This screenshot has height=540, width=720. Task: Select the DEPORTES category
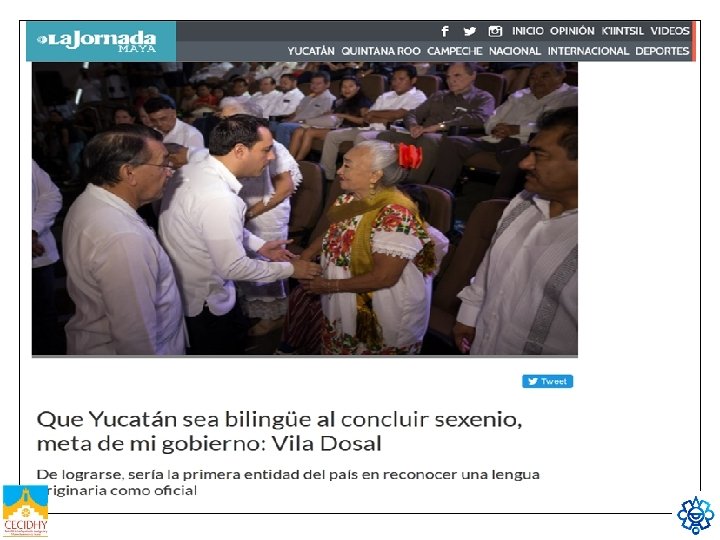click(662, 51)
